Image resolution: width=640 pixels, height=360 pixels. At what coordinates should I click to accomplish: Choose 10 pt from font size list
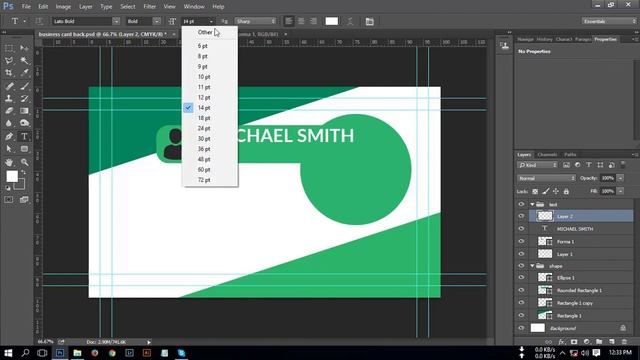coord(204,77)
